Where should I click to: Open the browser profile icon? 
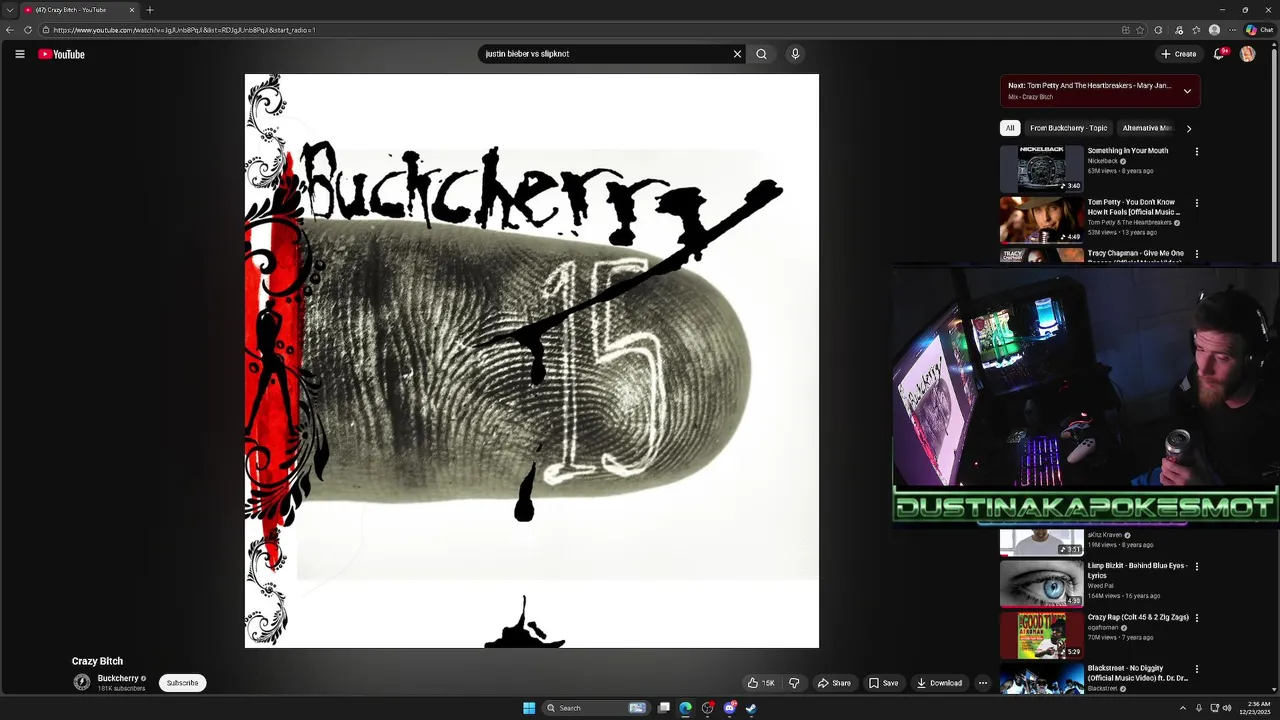(1214, 30)
